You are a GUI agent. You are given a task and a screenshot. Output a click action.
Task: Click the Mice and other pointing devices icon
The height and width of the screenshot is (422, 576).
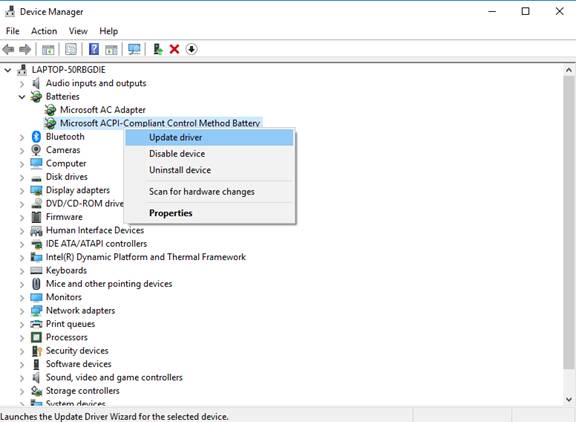point(36,284)
